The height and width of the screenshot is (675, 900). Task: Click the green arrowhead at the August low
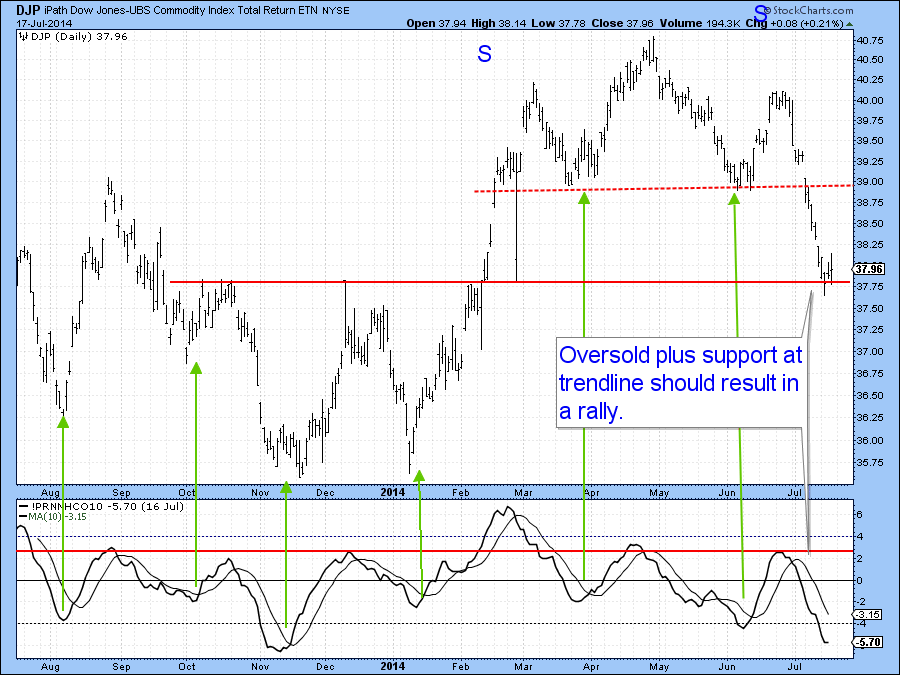63,422
